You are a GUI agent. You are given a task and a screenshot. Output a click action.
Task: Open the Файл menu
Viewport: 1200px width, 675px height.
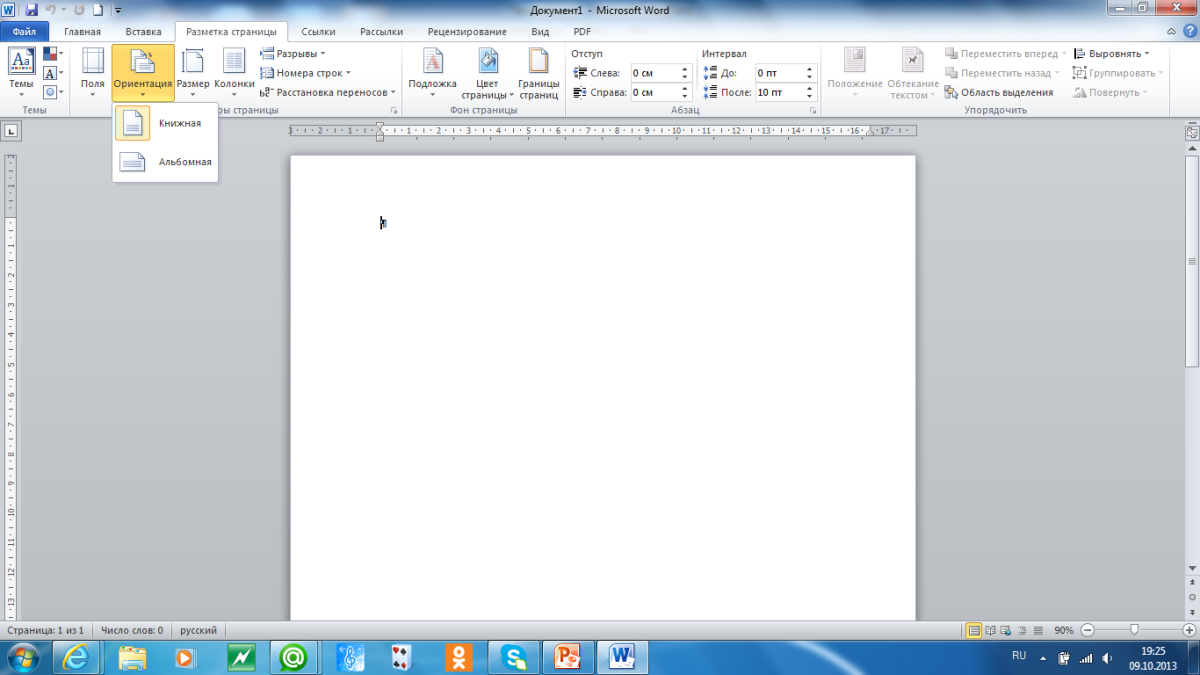25,32
